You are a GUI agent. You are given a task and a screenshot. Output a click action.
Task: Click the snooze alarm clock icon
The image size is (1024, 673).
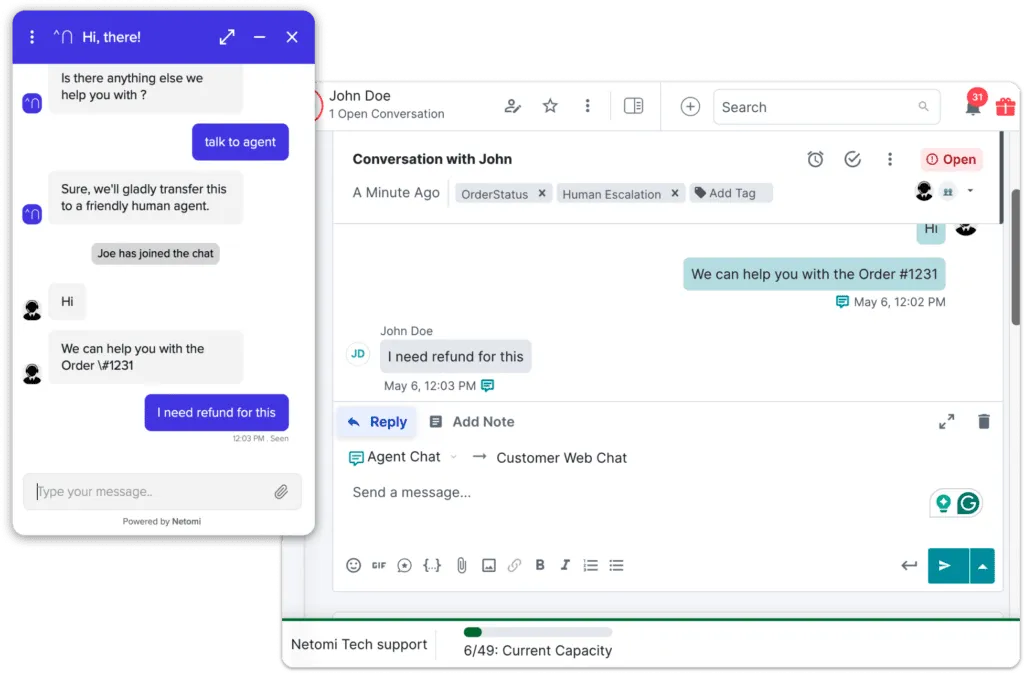pos(815,159)
